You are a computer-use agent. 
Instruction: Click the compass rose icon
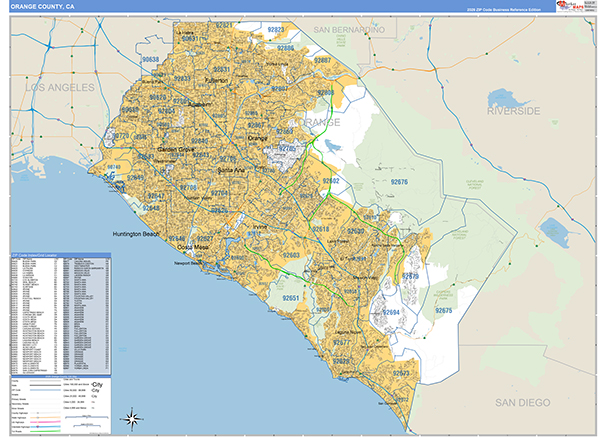[x=130, y=417]
